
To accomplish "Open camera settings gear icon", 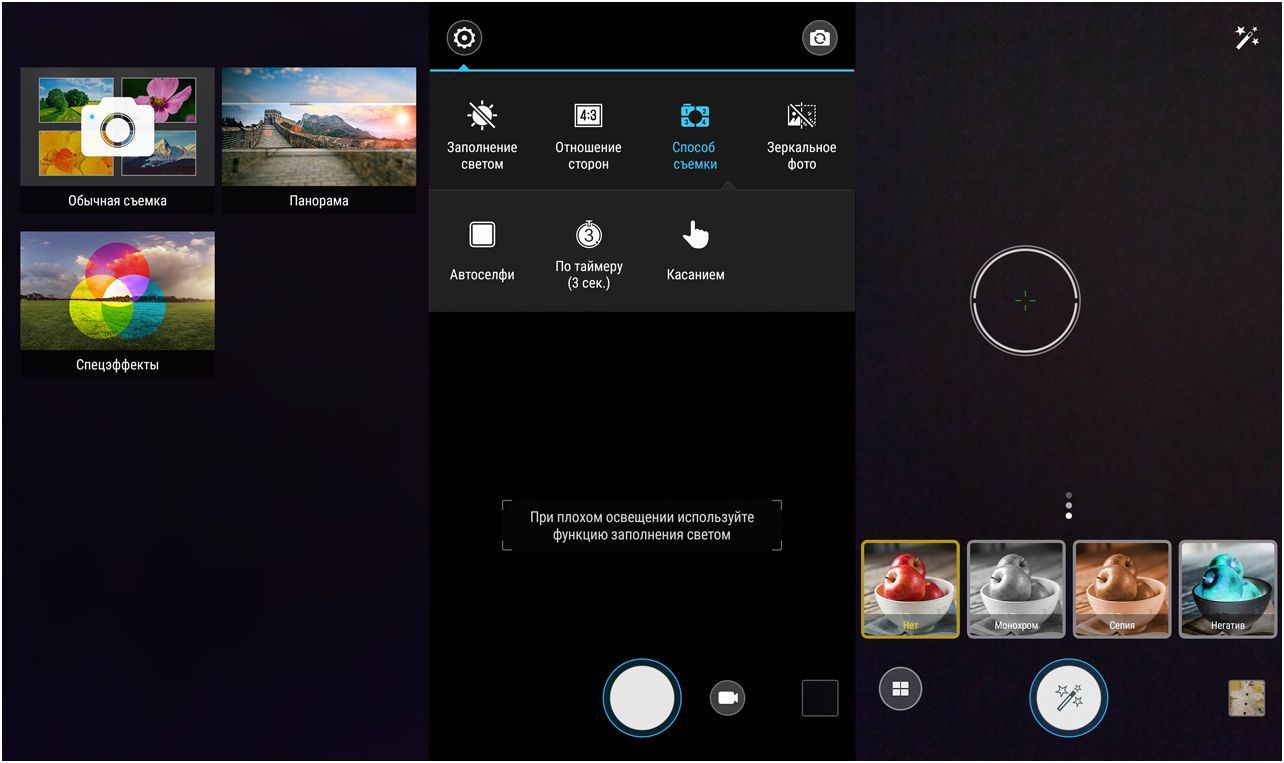I will point(464,39).
